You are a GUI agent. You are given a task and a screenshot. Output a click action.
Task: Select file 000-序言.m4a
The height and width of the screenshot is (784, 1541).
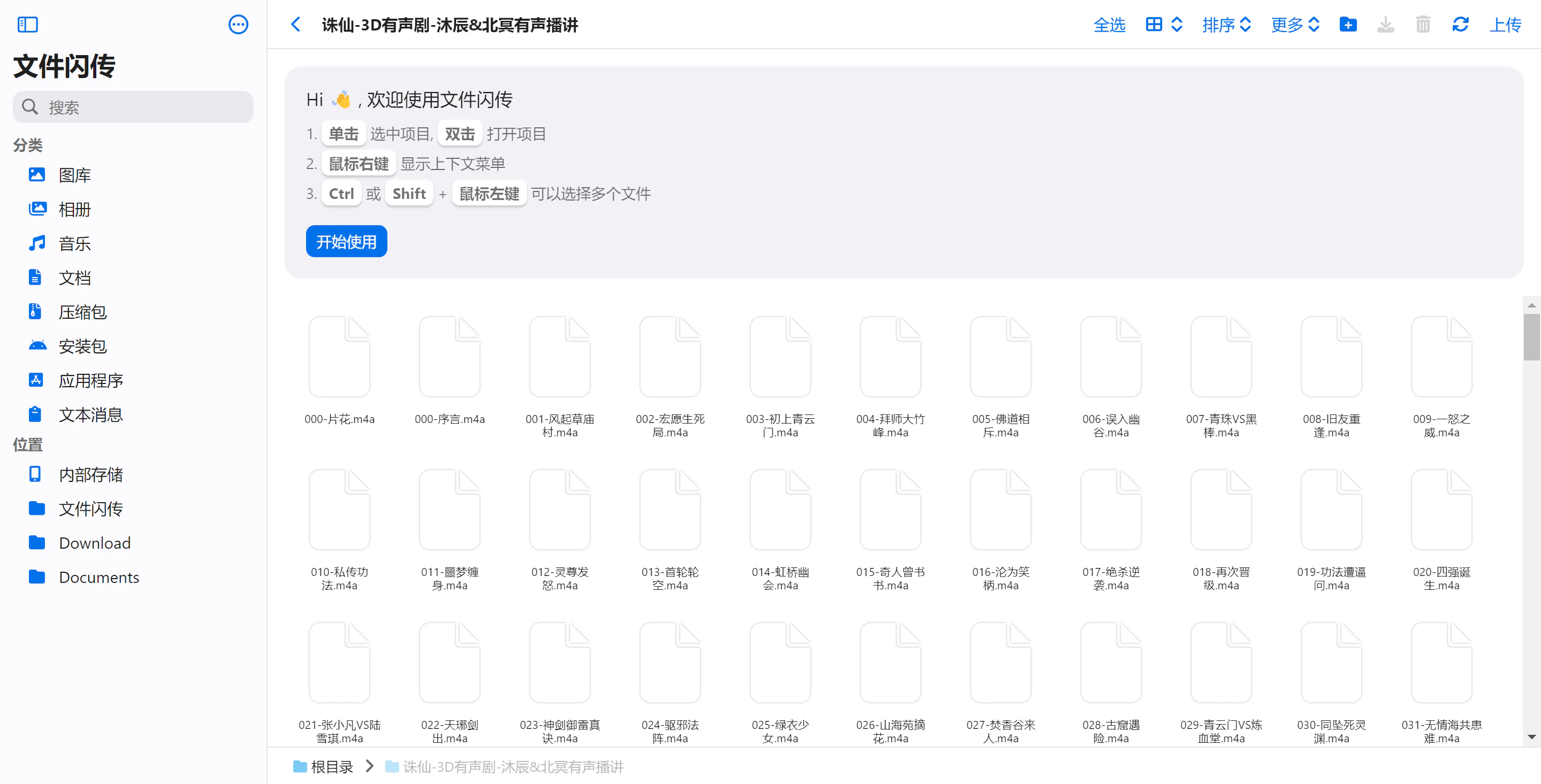(x=450, y=371)
